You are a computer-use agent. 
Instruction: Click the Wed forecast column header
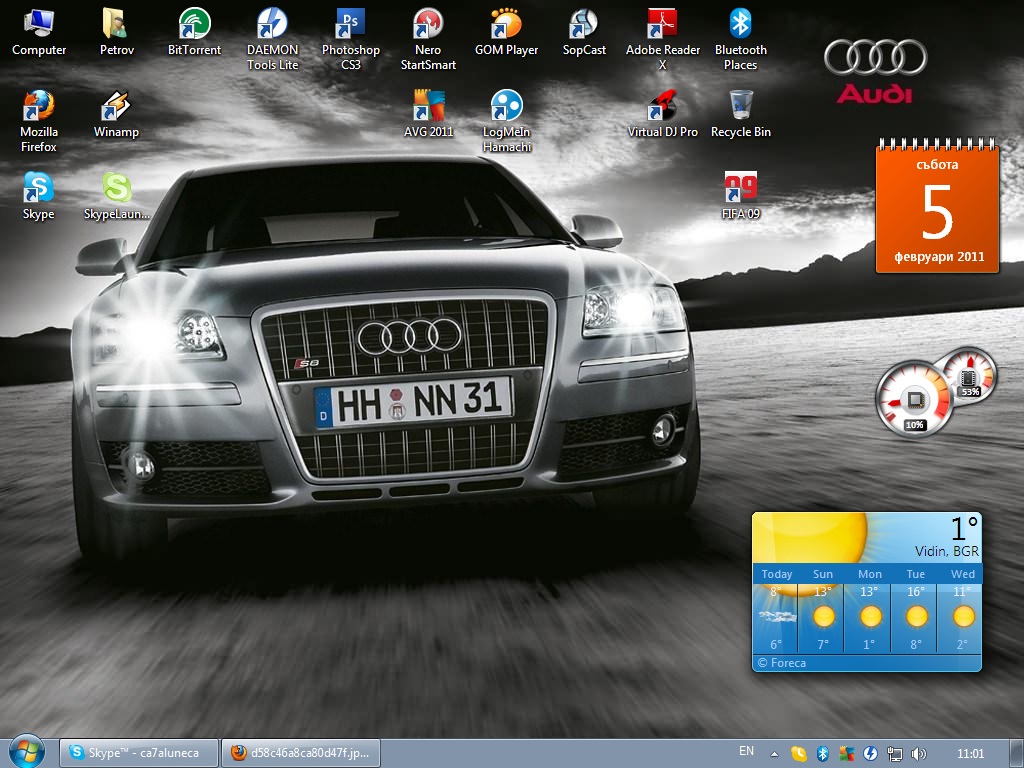[x=963, y=574]
